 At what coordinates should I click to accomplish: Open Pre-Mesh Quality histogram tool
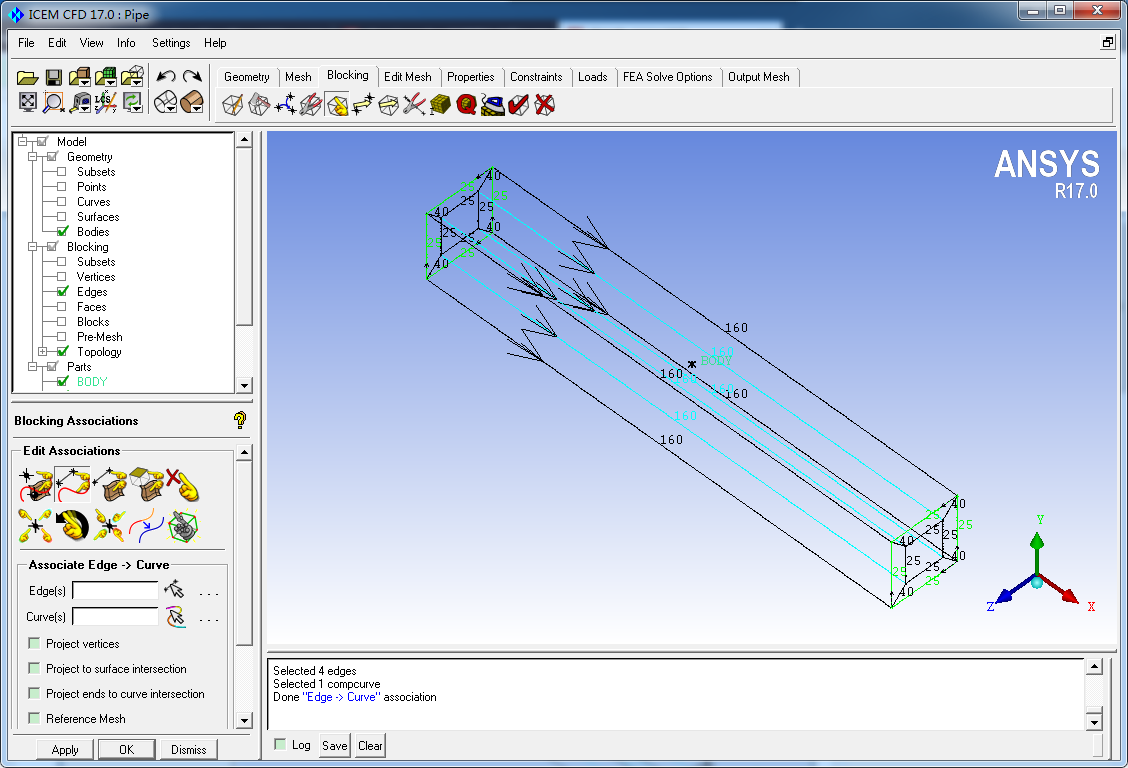pos(466,105)
